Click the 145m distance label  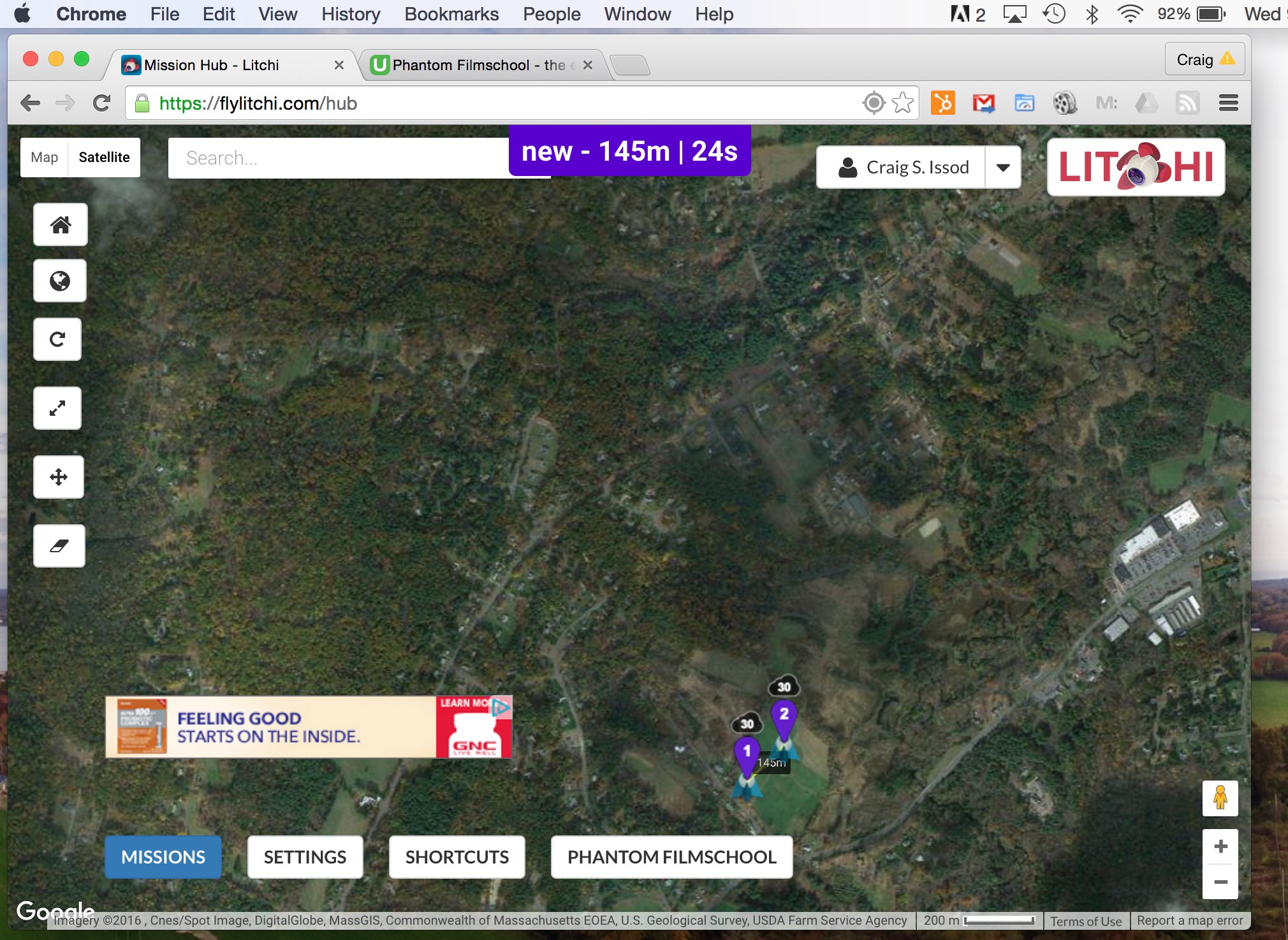tap(772, 763)
